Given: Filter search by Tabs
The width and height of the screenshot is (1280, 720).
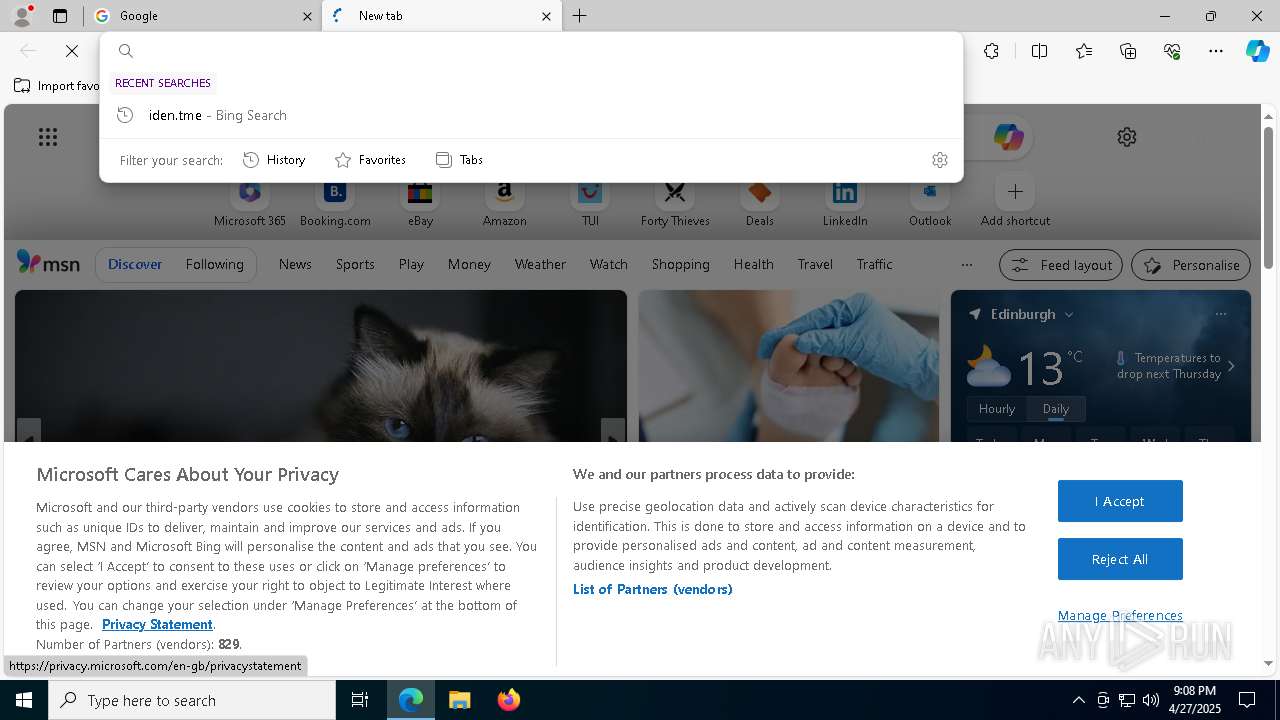Looking at the screenshot, I should point(460,160).
